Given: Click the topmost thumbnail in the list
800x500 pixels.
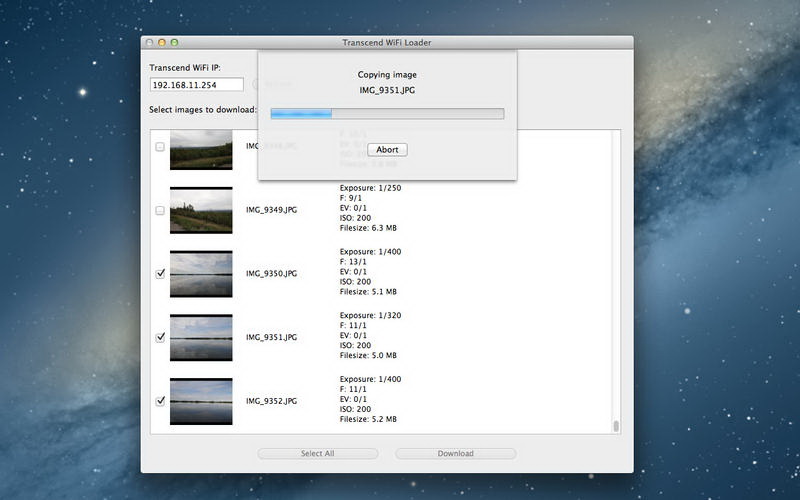Looking at the screenshot, I should tap(201, 150).
